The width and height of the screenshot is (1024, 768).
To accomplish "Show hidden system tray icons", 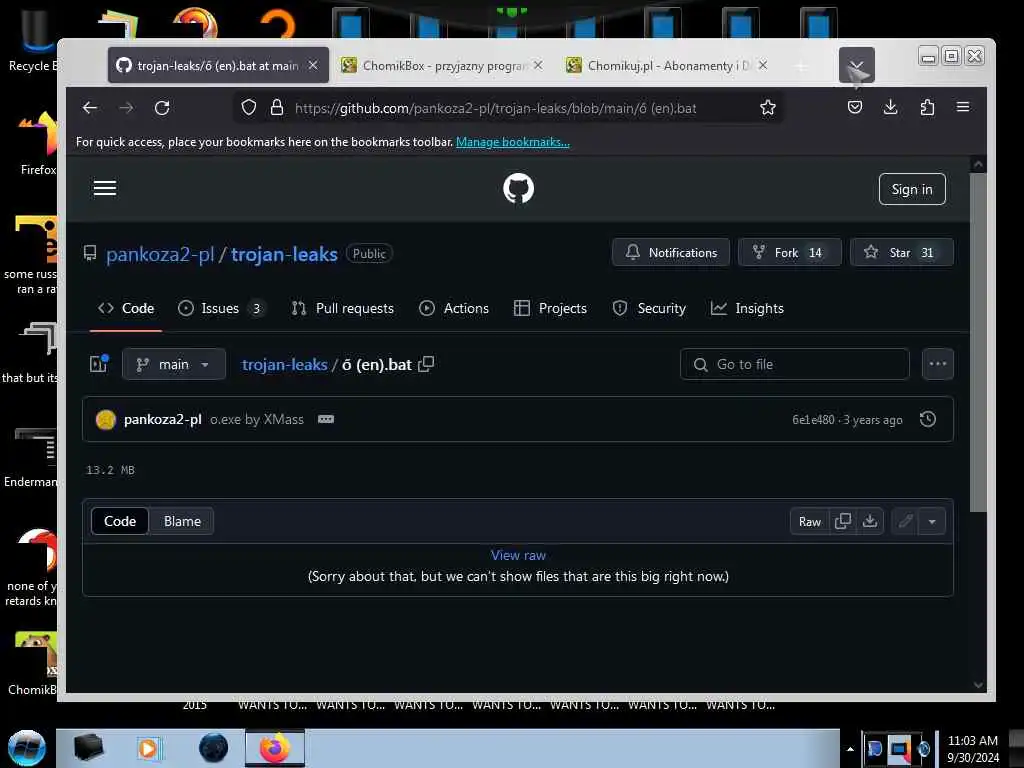I will pos(850,749).
